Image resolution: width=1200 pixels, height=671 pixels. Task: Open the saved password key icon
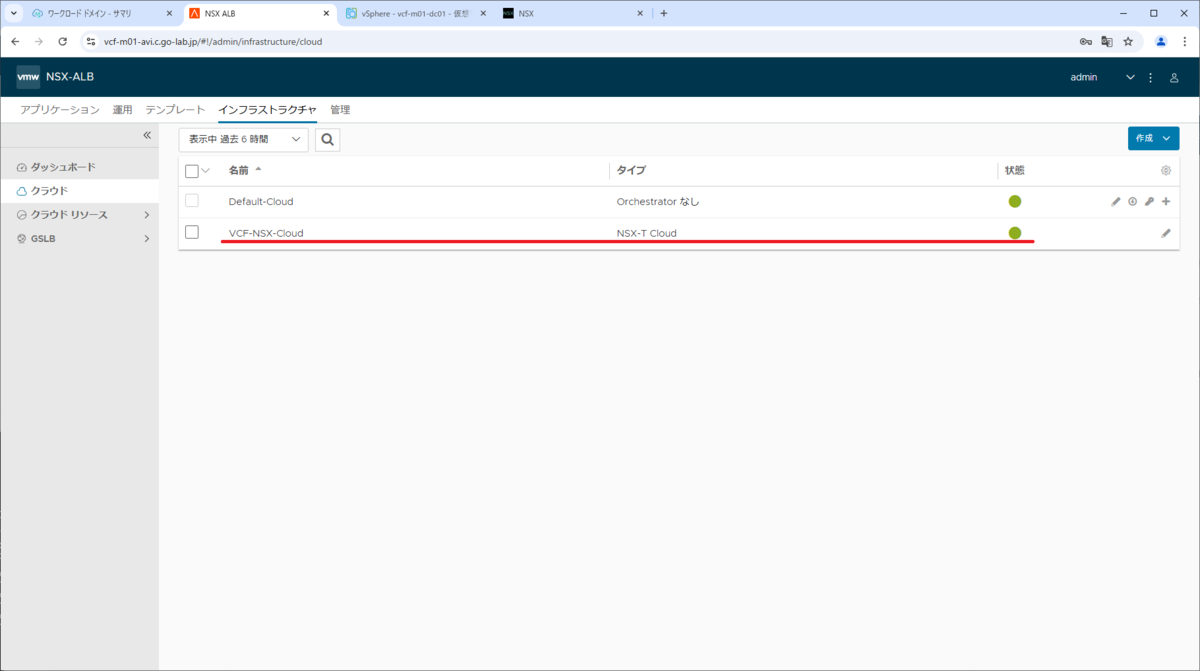point(1086,42)
